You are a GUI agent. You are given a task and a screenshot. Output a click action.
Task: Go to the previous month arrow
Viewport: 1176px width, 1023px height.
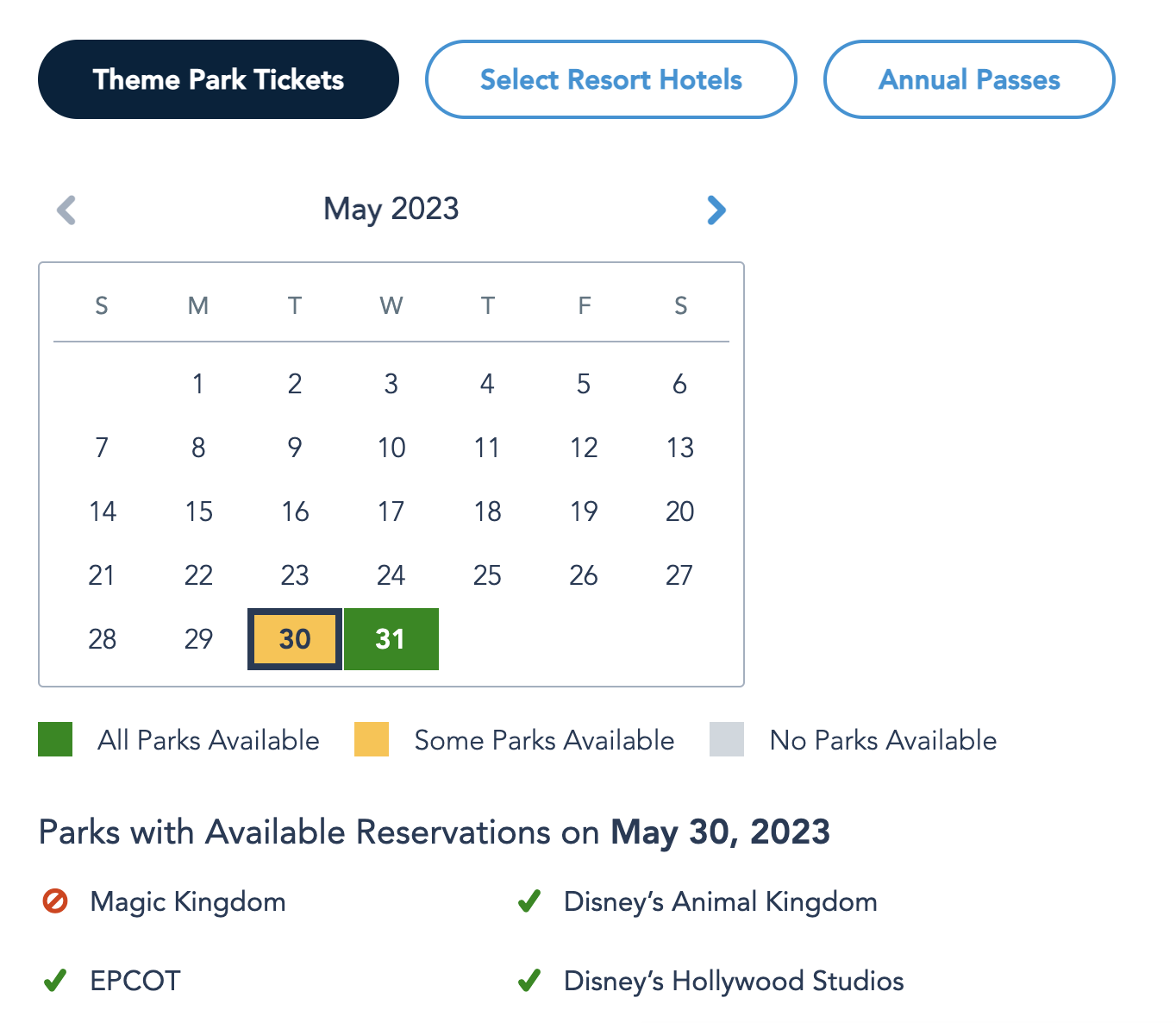(66, 210)
